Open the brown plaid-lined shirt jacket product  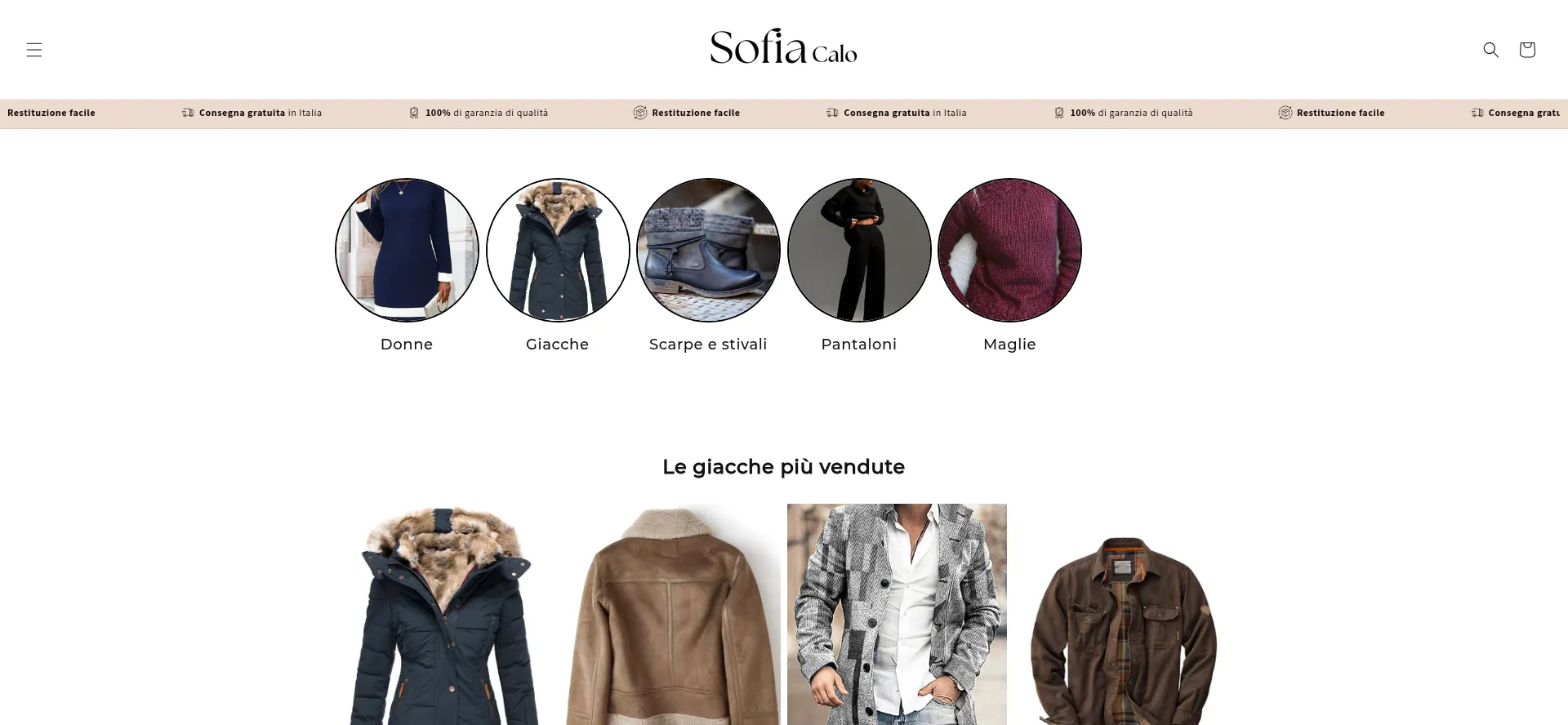(x=1123, y=614)
